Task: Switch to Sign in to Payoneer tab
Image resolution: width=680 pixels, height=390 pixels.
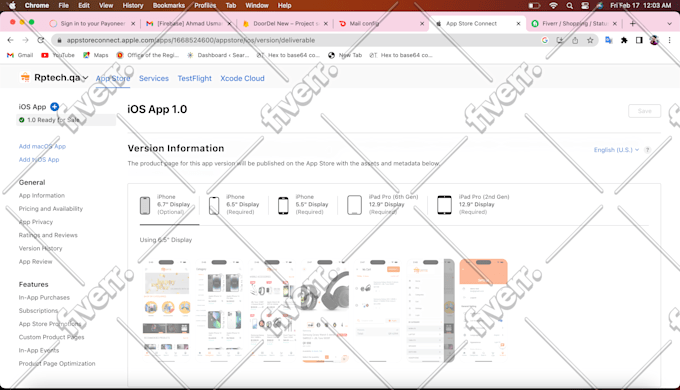Action: point(92,23)
